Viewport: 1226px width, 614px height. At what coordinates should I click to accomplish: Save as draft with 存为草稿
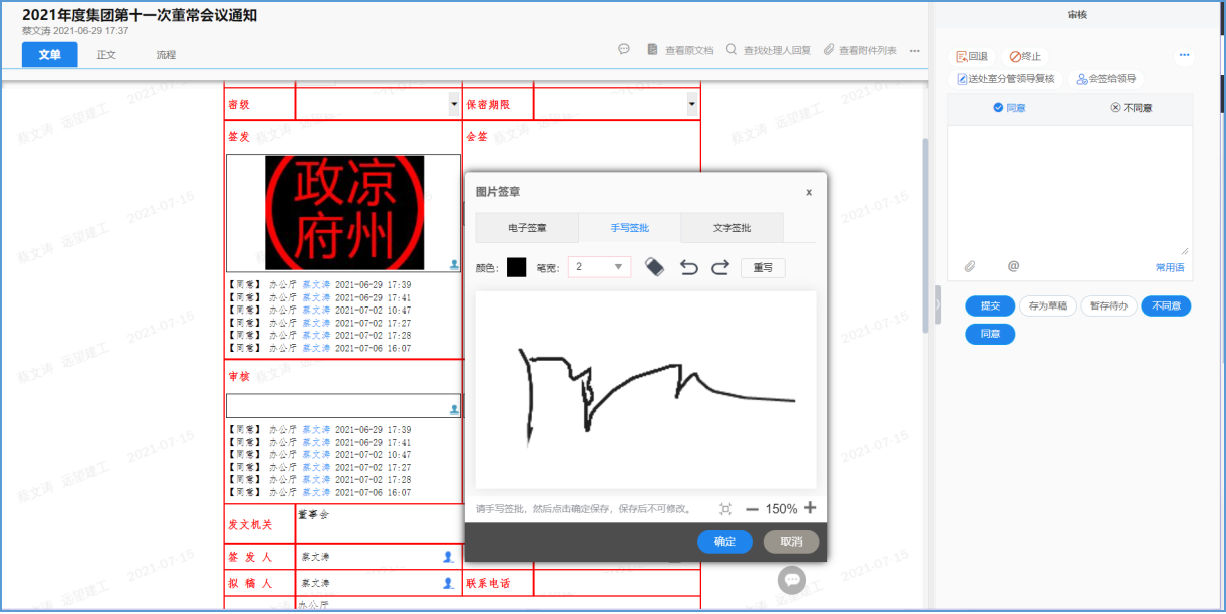(x=1047, y=306)
